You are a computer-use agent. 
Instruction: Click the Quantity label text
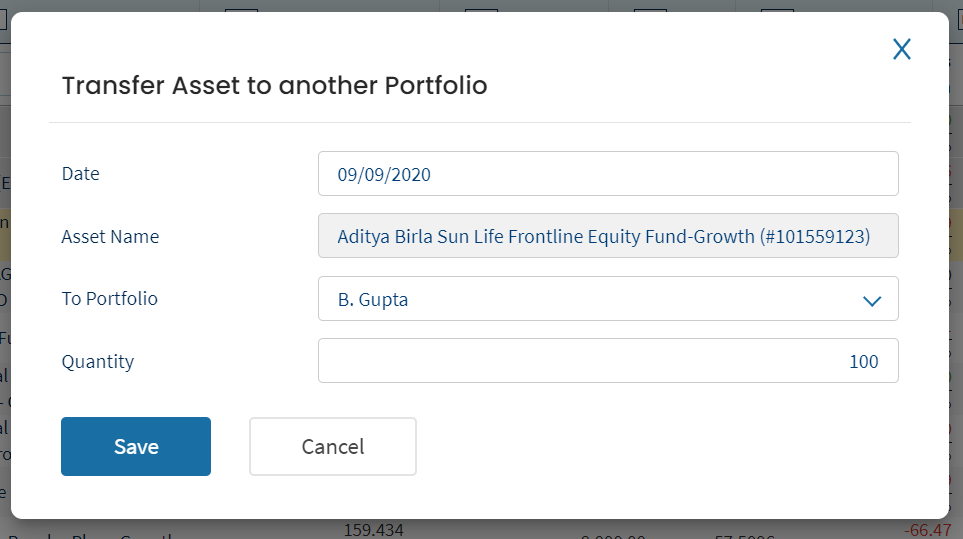pyautogui.click(x=98, y=362)
